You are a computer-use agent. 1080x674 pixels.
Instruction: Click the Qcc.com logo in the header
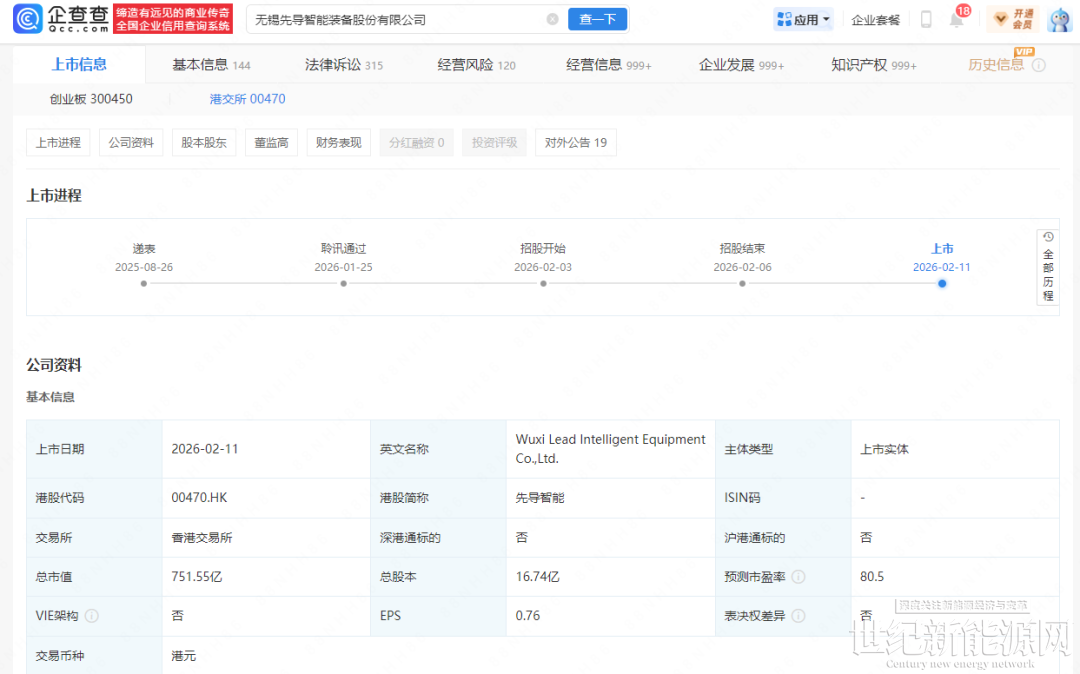[58, 19]
